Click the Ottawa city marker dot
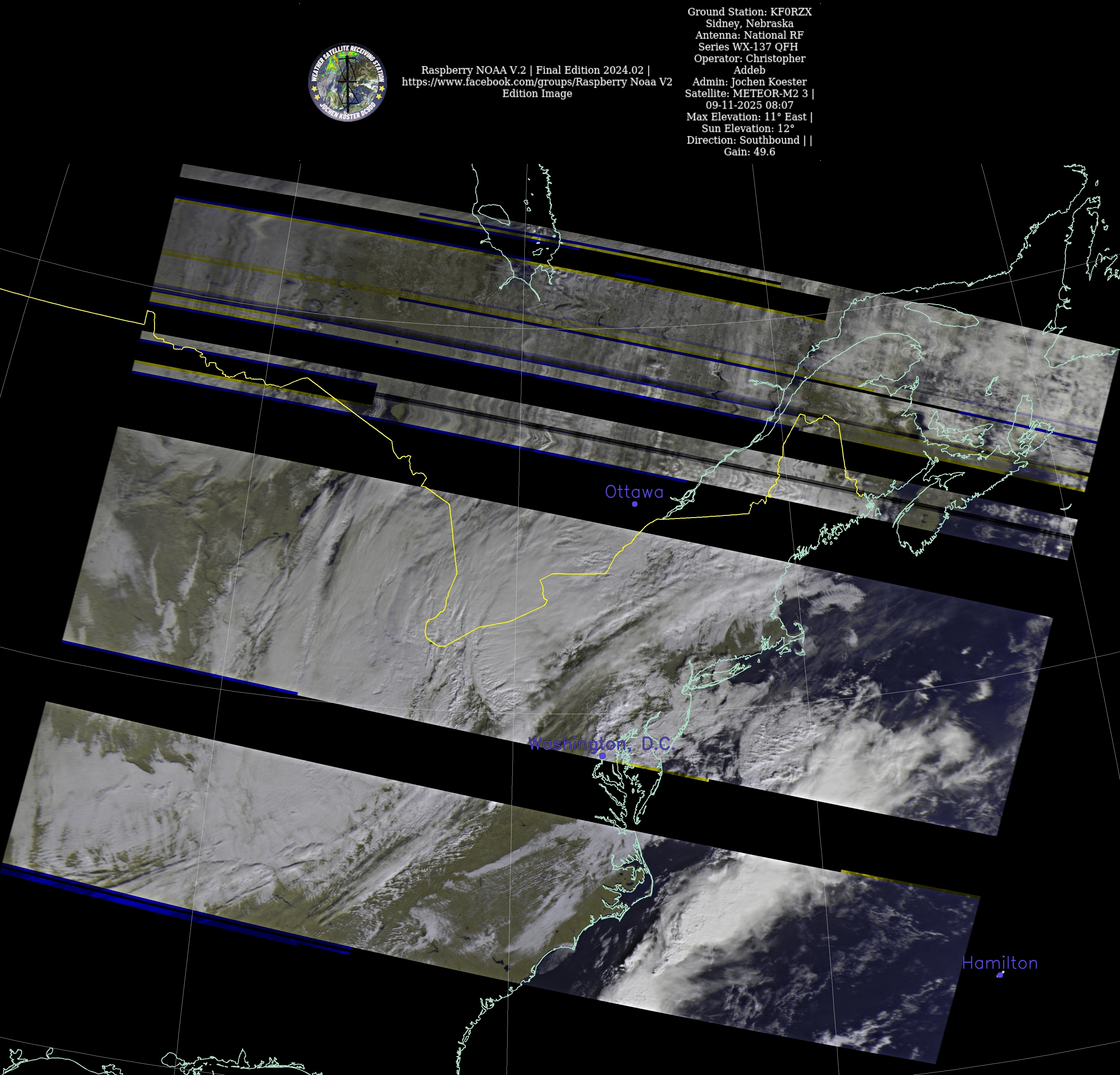The height and width of the screenshot is (1075, 1120). coord(634,504)
